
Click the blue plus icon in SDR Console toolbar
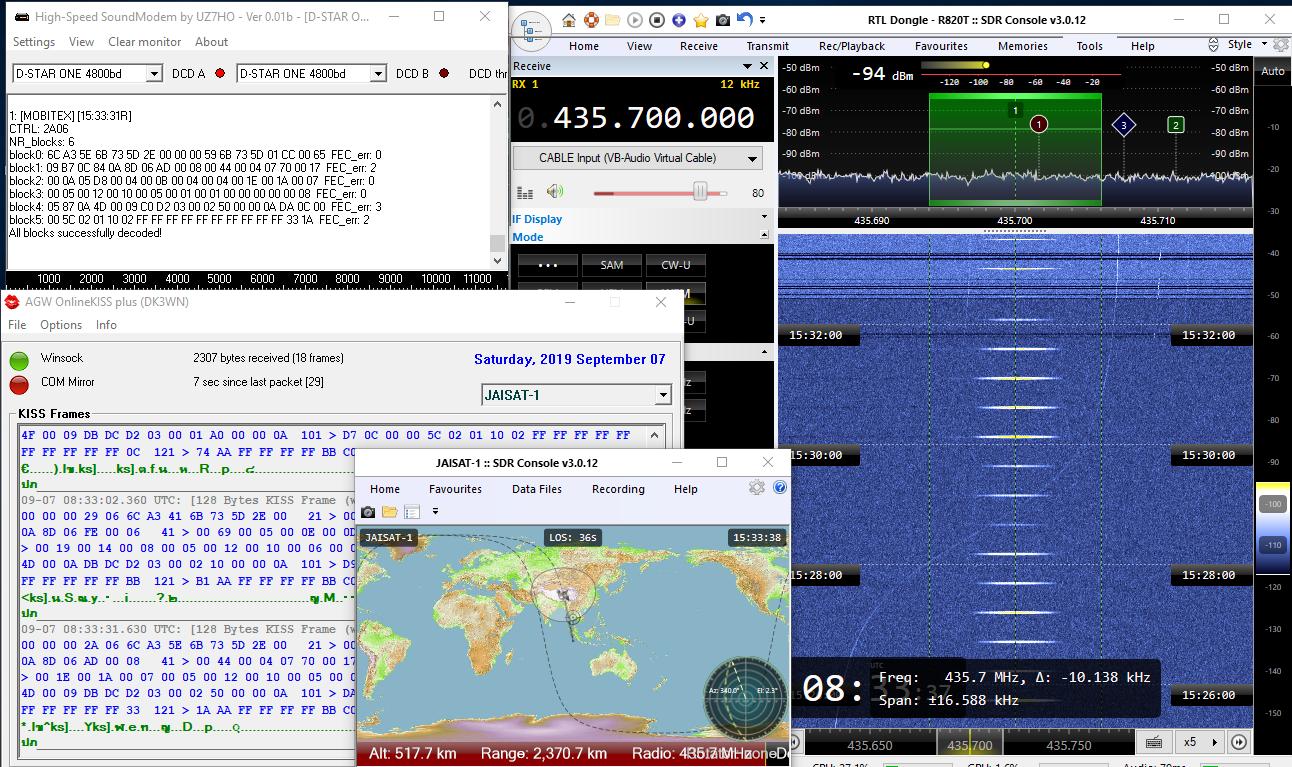[678, 20]
